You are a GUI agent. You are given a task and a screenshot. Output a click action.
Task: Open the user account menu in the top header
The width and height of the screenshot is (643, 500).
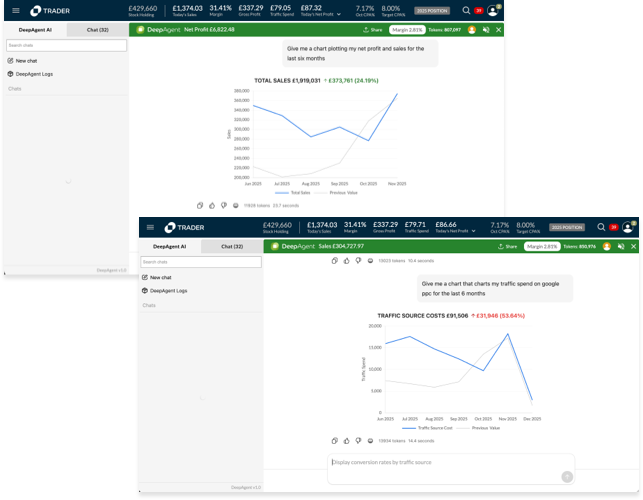(x=492, y=11)
